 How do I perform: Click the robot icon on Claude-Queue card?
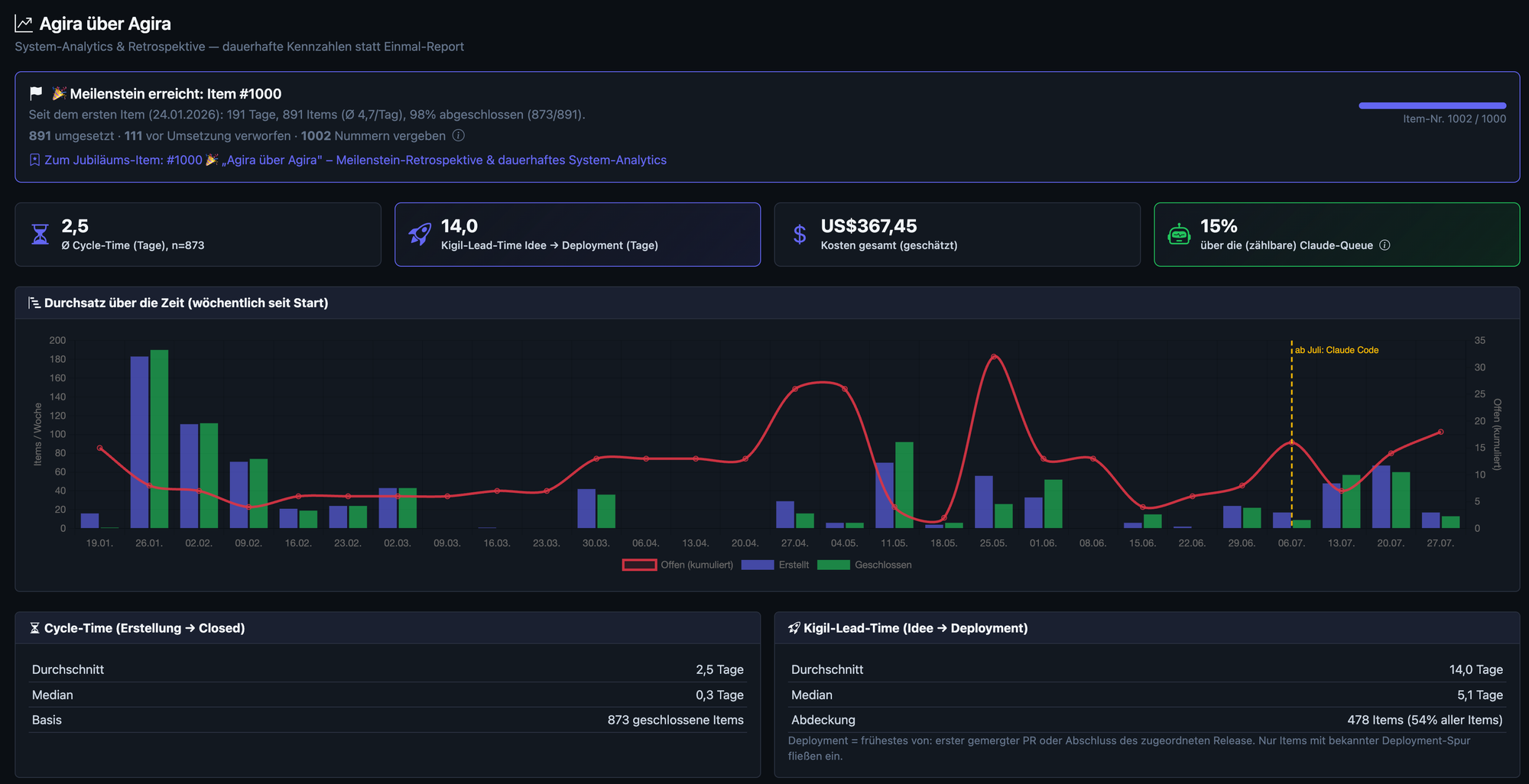tap(1179, 234)
